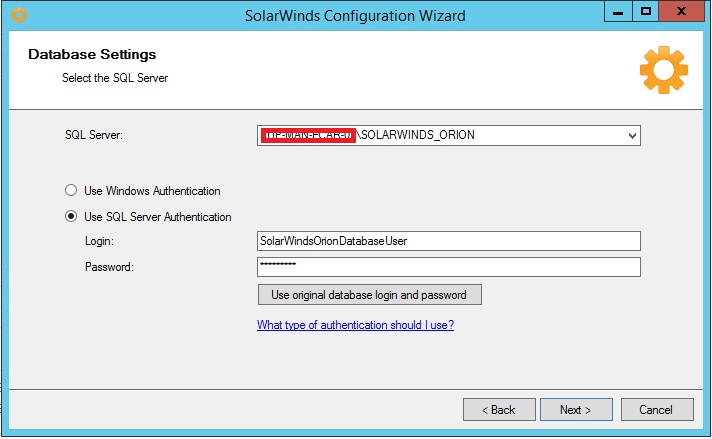Click the 'Login:' label text
This screenshot has width=712, height=439.
[x=100, y=242]
